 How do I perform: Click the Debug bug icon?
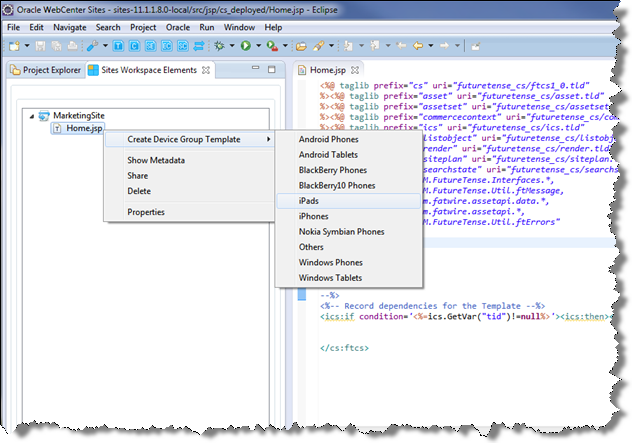coord(219,46)
